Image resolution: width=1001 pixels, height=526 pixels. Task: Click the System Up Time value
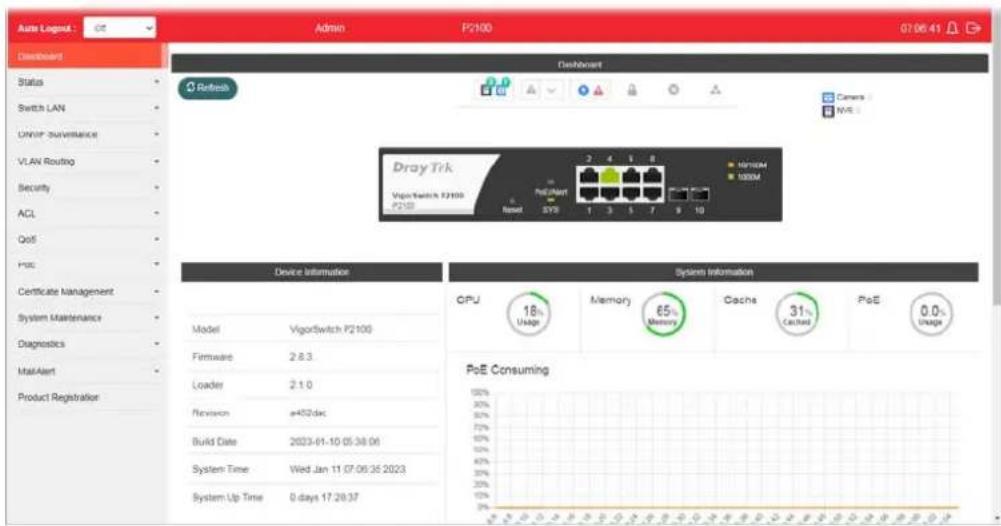(x=324, y=497)
